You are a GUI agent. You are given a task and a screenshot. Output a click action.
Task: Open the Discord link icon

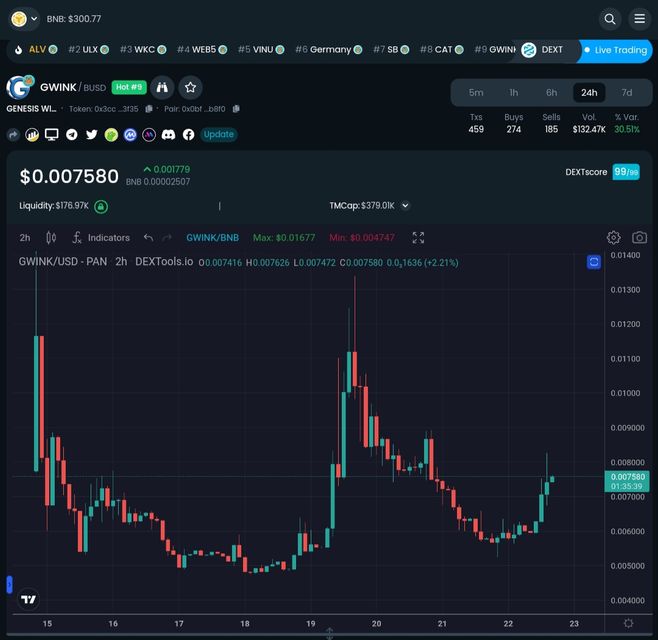169,135
